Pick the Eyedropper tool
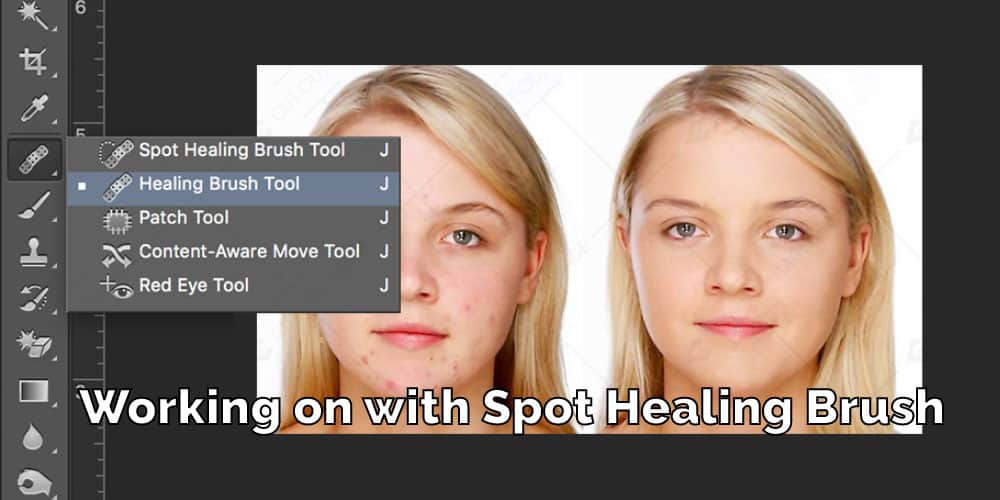1000x500 pixels. click(x=33, y=108)
